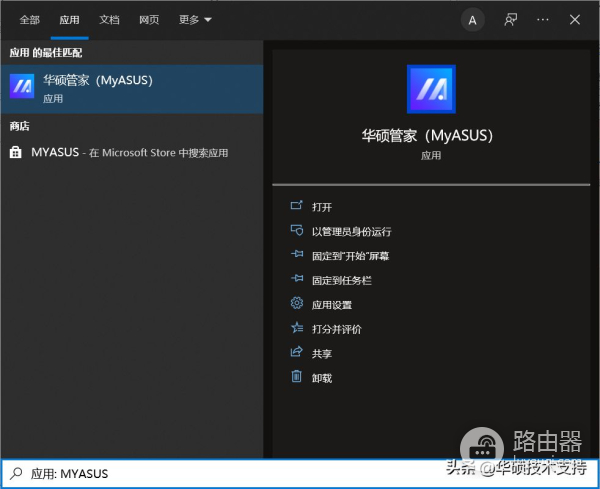Click the open-app icon beside 打开
This screenshot has height=489, width=600.
click(297, 206)
